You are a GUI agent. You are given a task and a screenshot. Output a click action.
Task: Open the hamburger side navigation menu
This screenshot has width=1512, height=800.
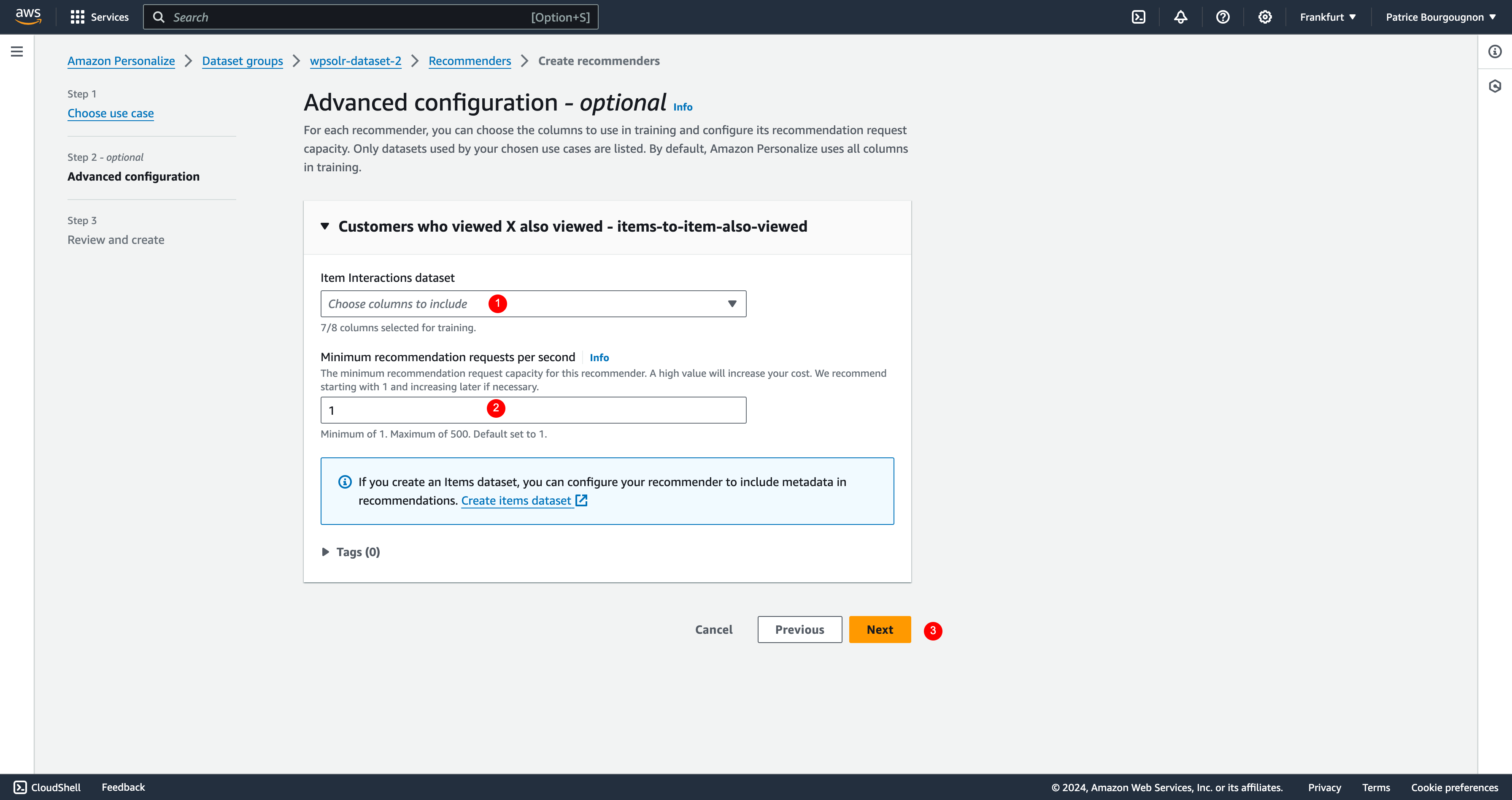tap(17, 51)
